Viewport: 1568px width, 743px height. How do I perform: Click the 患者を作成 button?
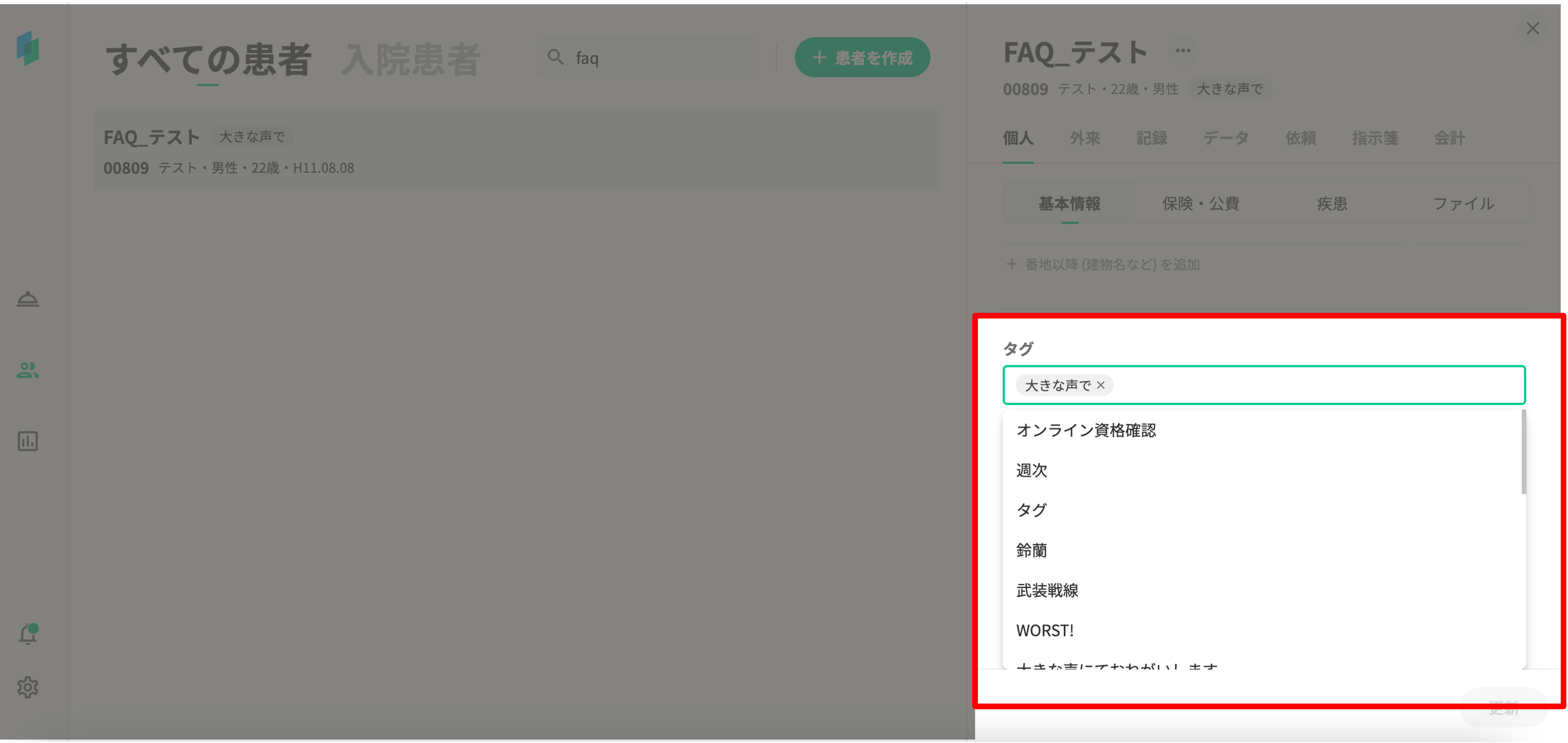862,58
